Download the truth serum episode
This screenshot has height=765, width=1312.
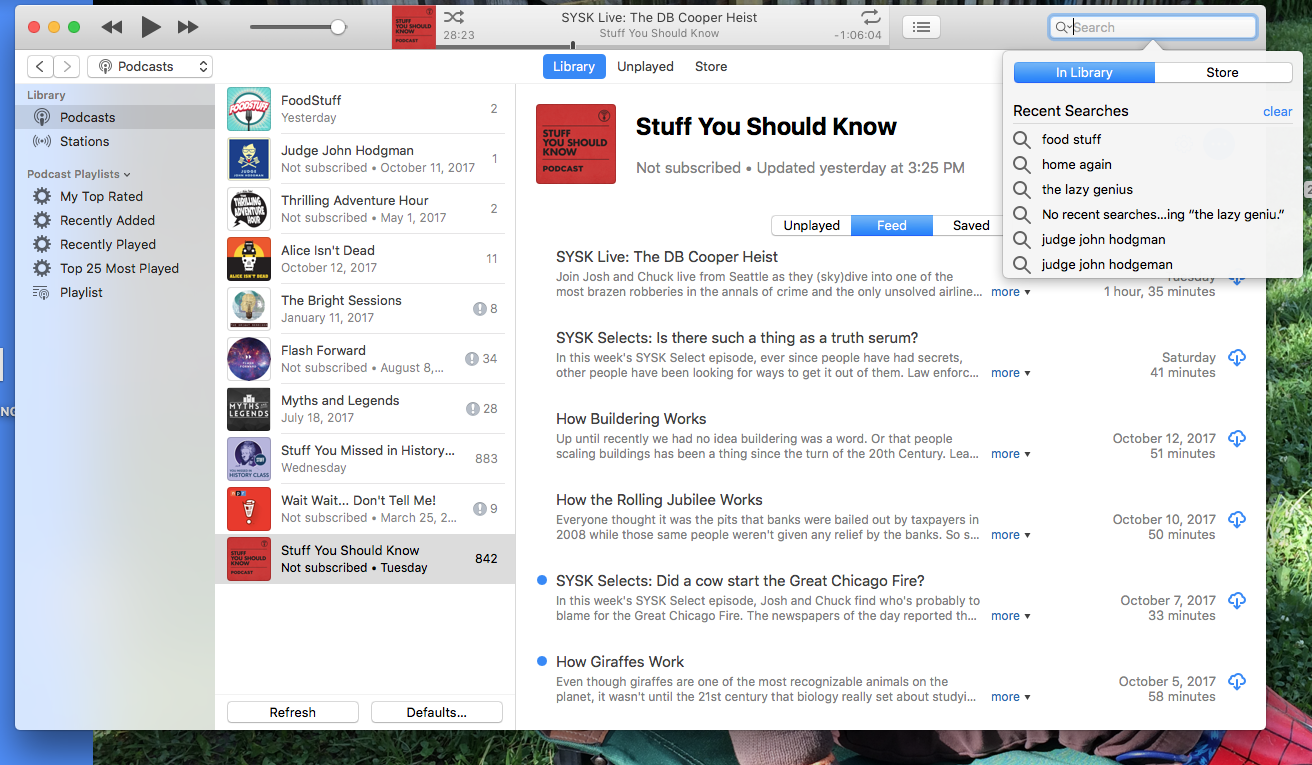(1237, 358)
